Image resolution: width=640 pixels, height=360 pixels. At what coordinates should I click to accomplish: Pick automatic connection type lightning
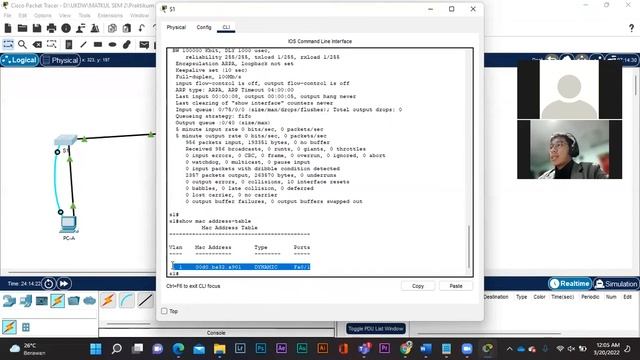tap(108, 300)
